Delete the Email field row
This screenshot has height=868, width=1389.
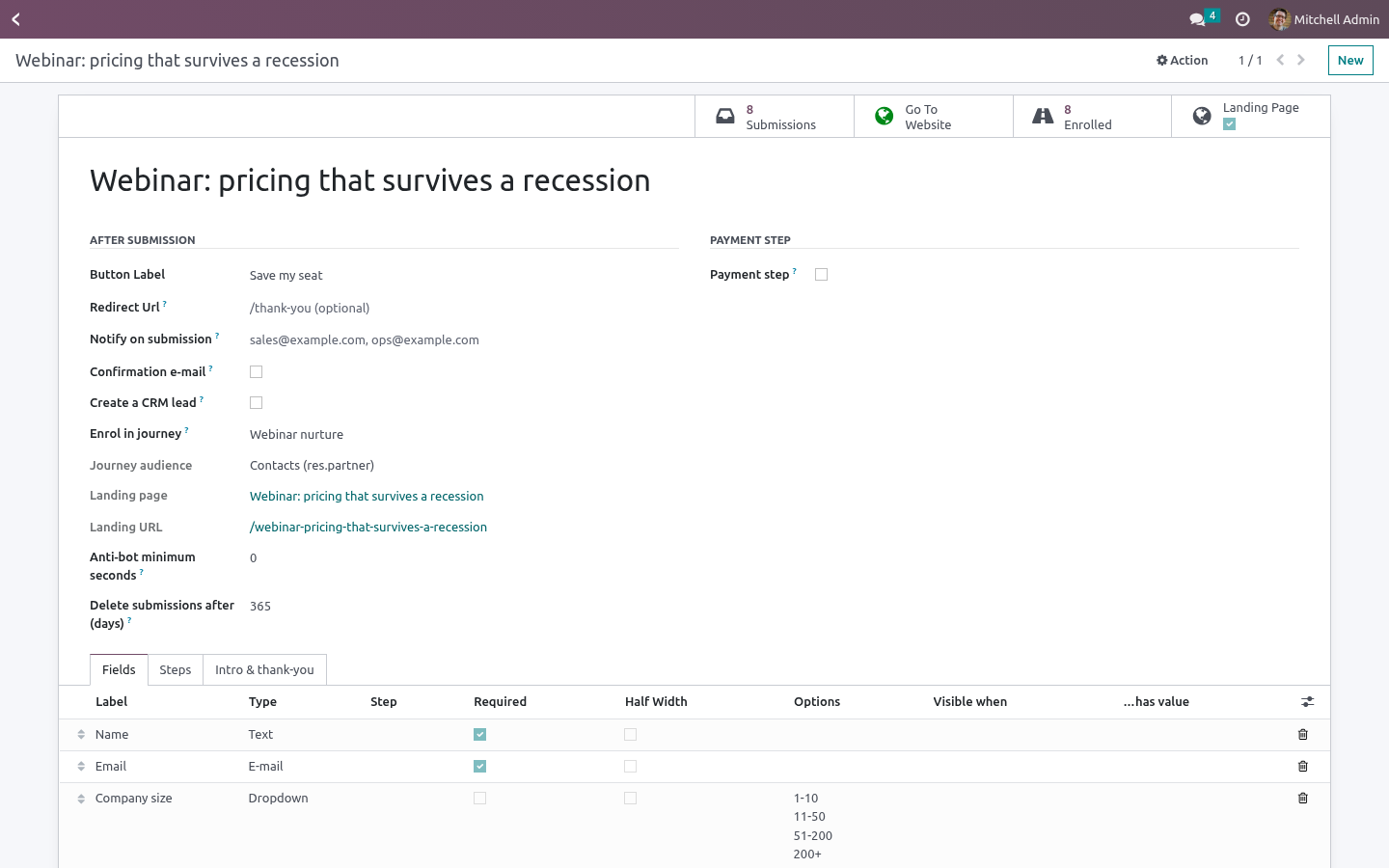[1303, 767]
